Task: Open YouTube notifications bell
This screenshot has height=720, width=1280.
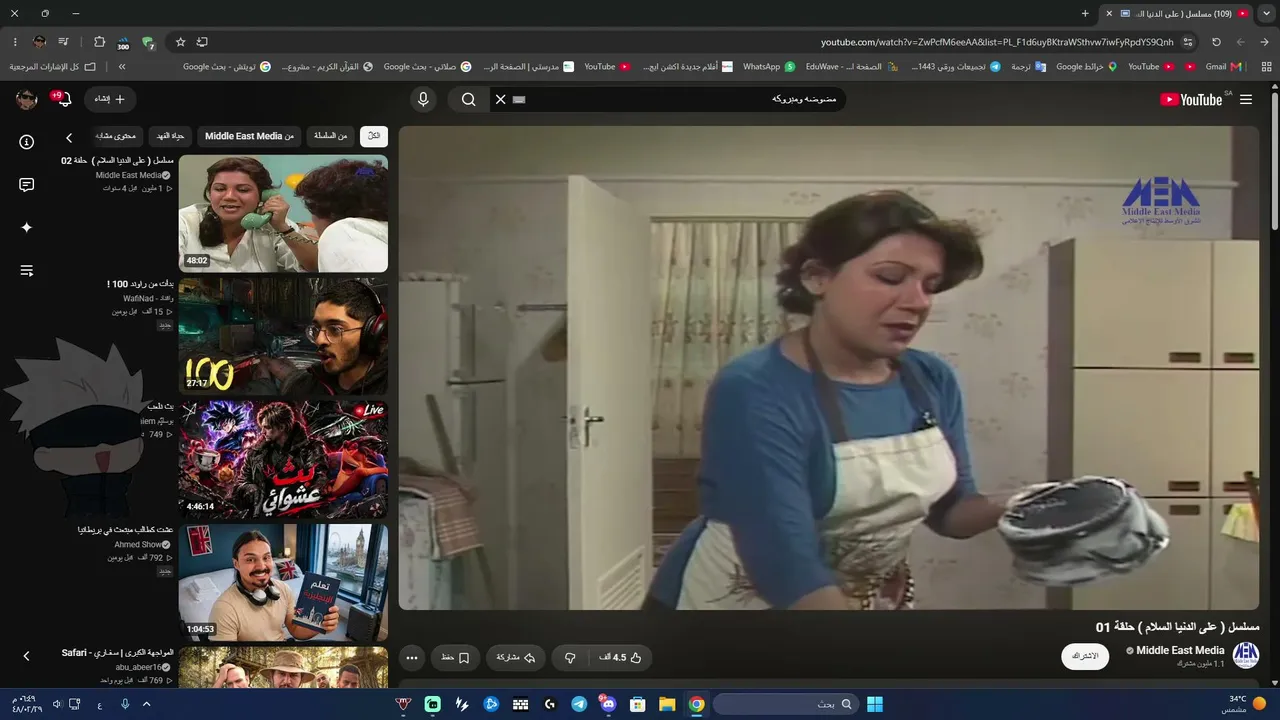Action: pyautogui.click(x=65, y=99)
